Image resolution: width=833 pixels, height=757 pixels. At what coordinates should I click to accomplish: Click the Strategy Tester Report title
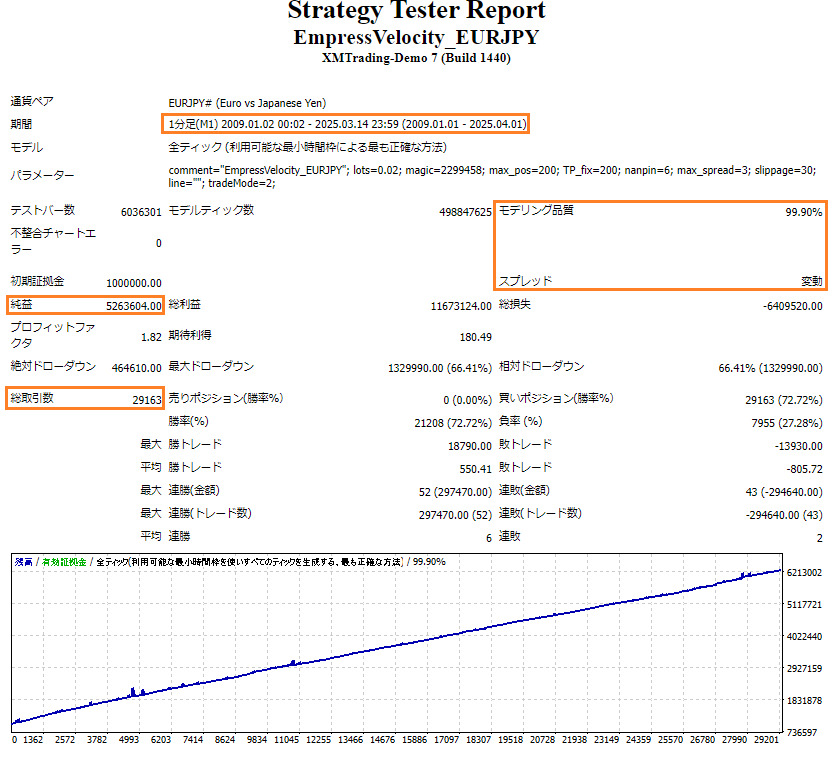tap(416, 11)
